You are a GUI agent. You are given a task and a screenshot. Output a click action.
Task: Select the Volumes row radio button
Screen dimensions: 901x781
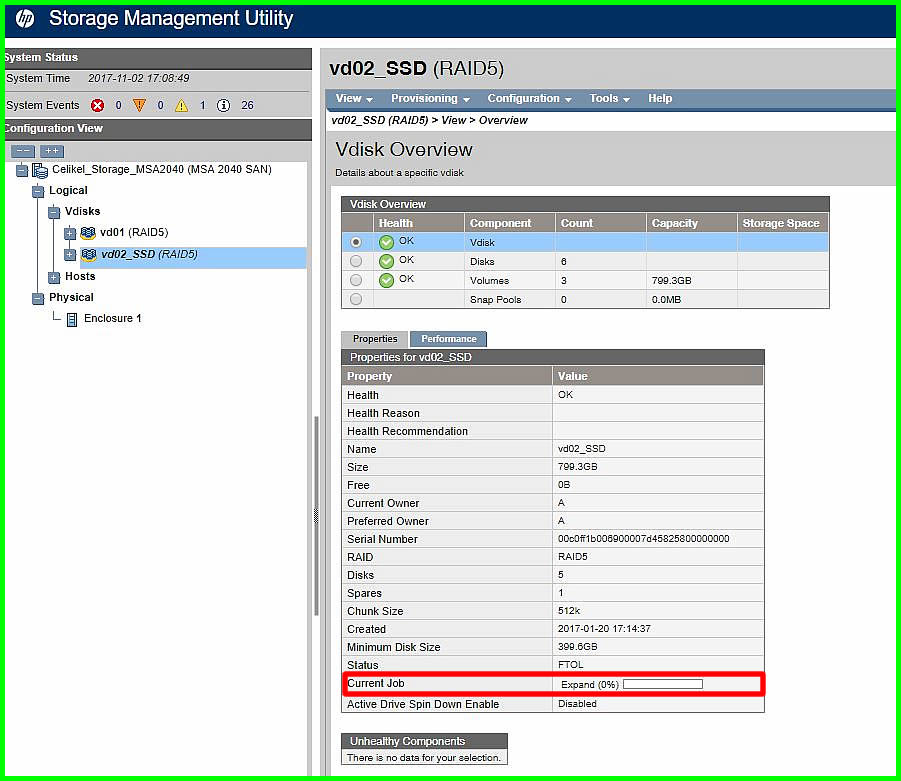[x=356, y=280]
